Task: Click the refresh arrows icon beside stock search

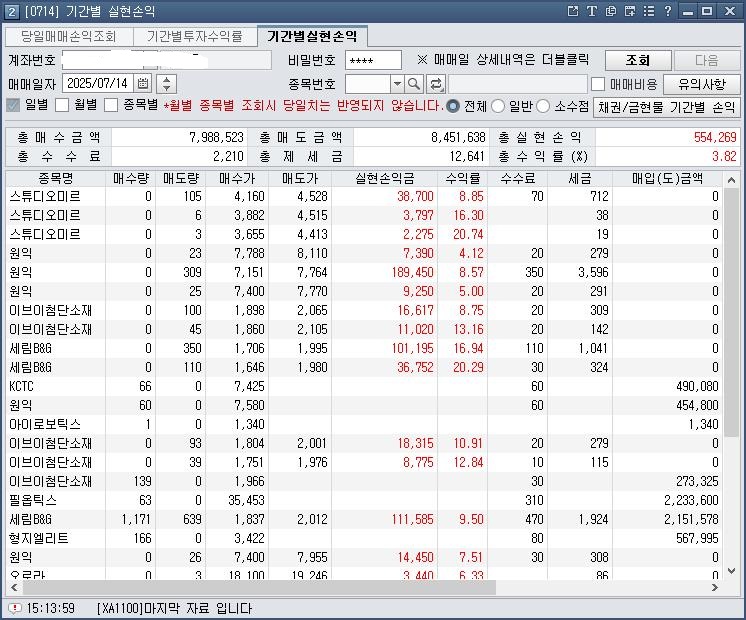Action: [x=435, y=84]
